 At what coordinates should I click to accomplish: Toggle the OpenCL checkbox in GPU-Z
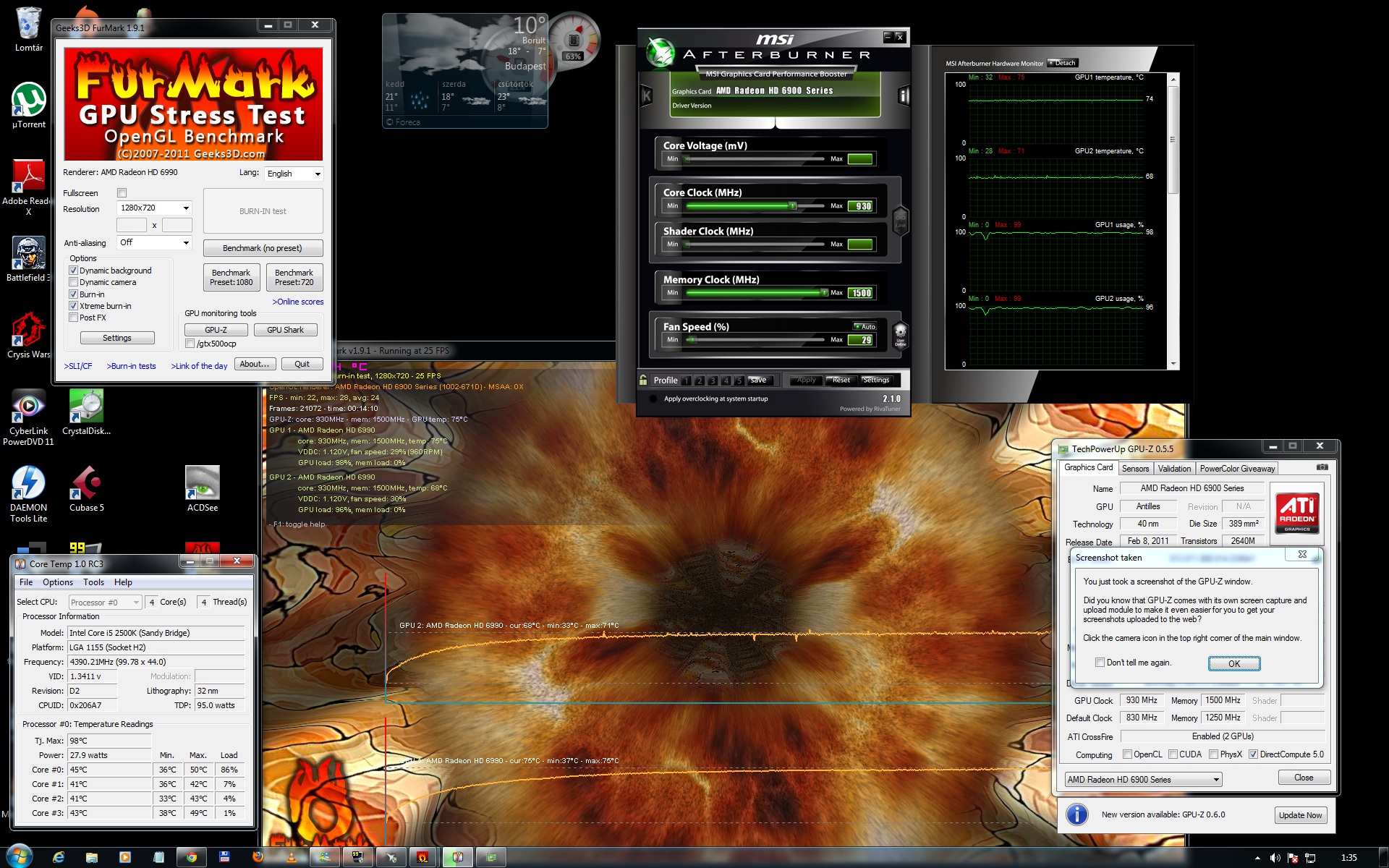point(1127,754)
